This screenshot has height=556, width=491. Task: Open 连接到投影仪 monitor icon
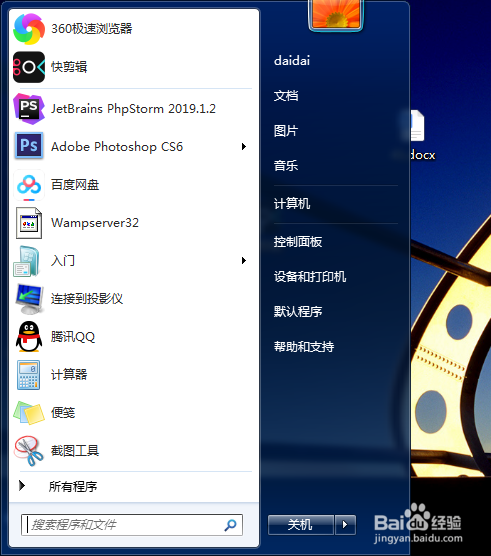[x=29, y=299]
